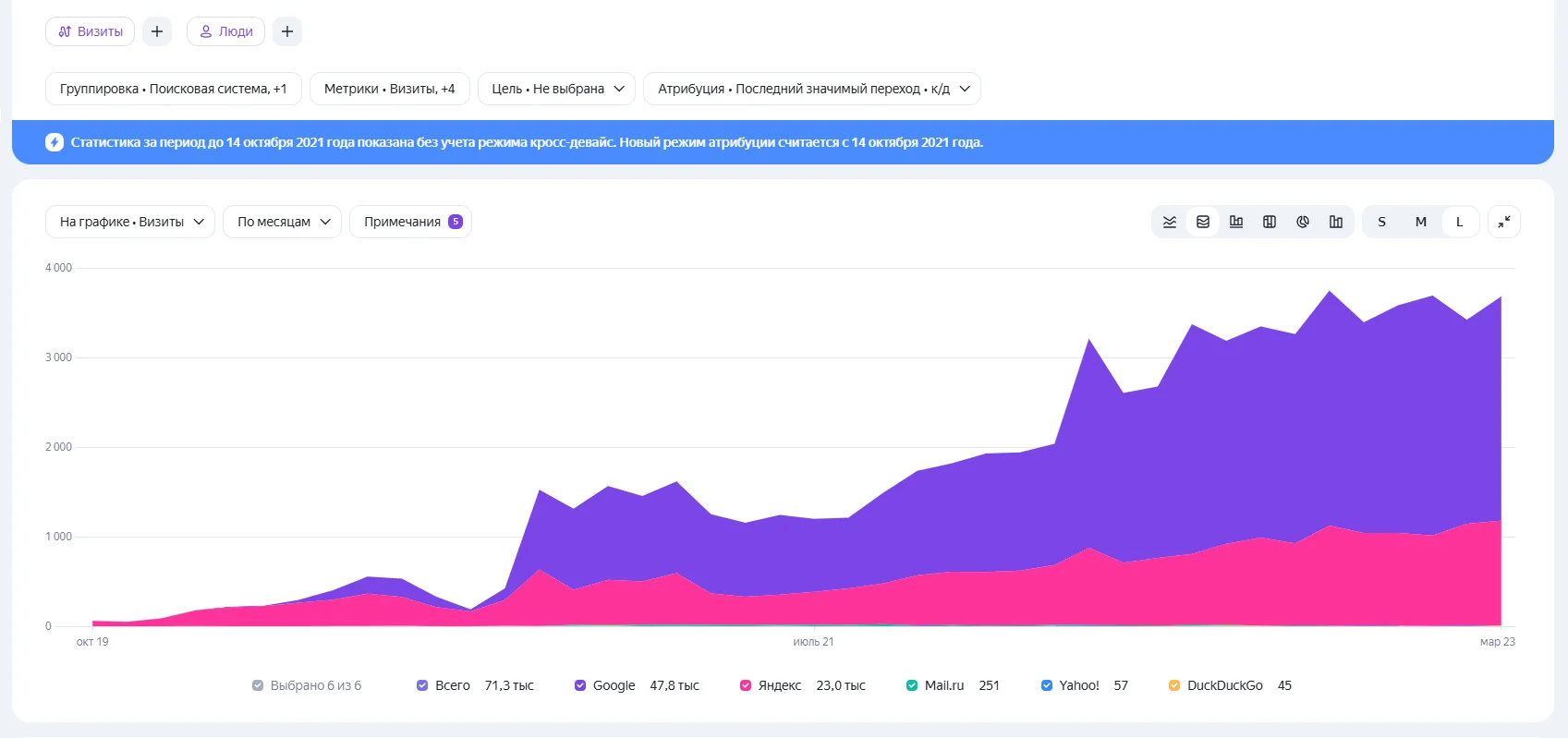The height and width of the screenshot is (738, 1568).
Task: Uncheck the Google series checkbox
Action: 580,685
